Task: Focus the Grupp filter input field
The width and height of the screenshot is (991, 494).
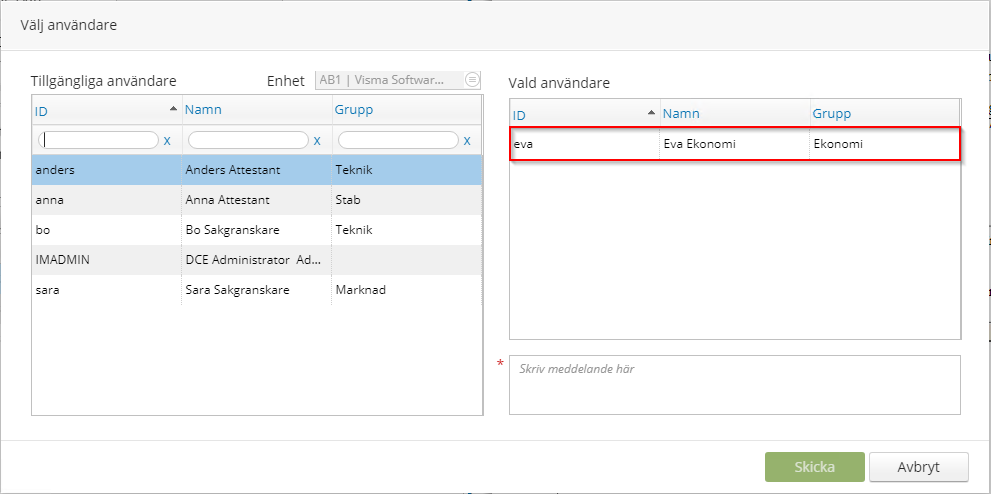Action: click(x=398, y=140)
